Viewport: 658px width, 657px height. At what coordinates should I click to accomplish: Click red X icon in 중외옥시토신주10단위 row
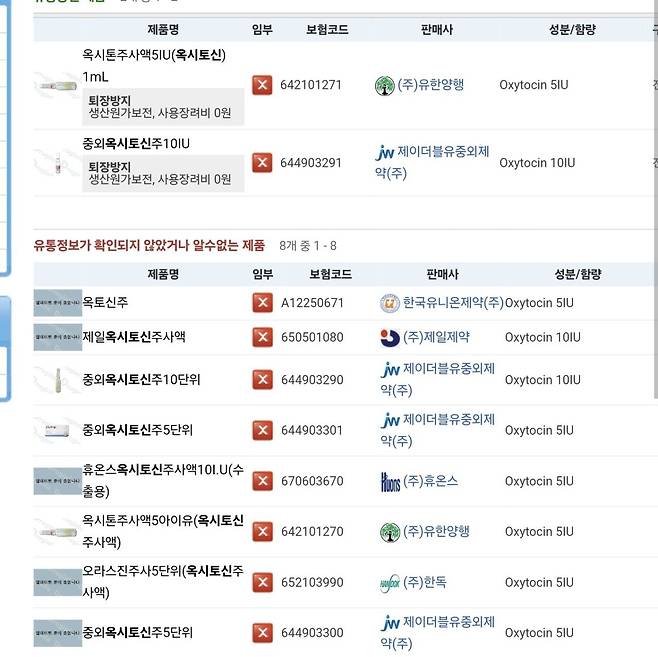click(262, 380)
